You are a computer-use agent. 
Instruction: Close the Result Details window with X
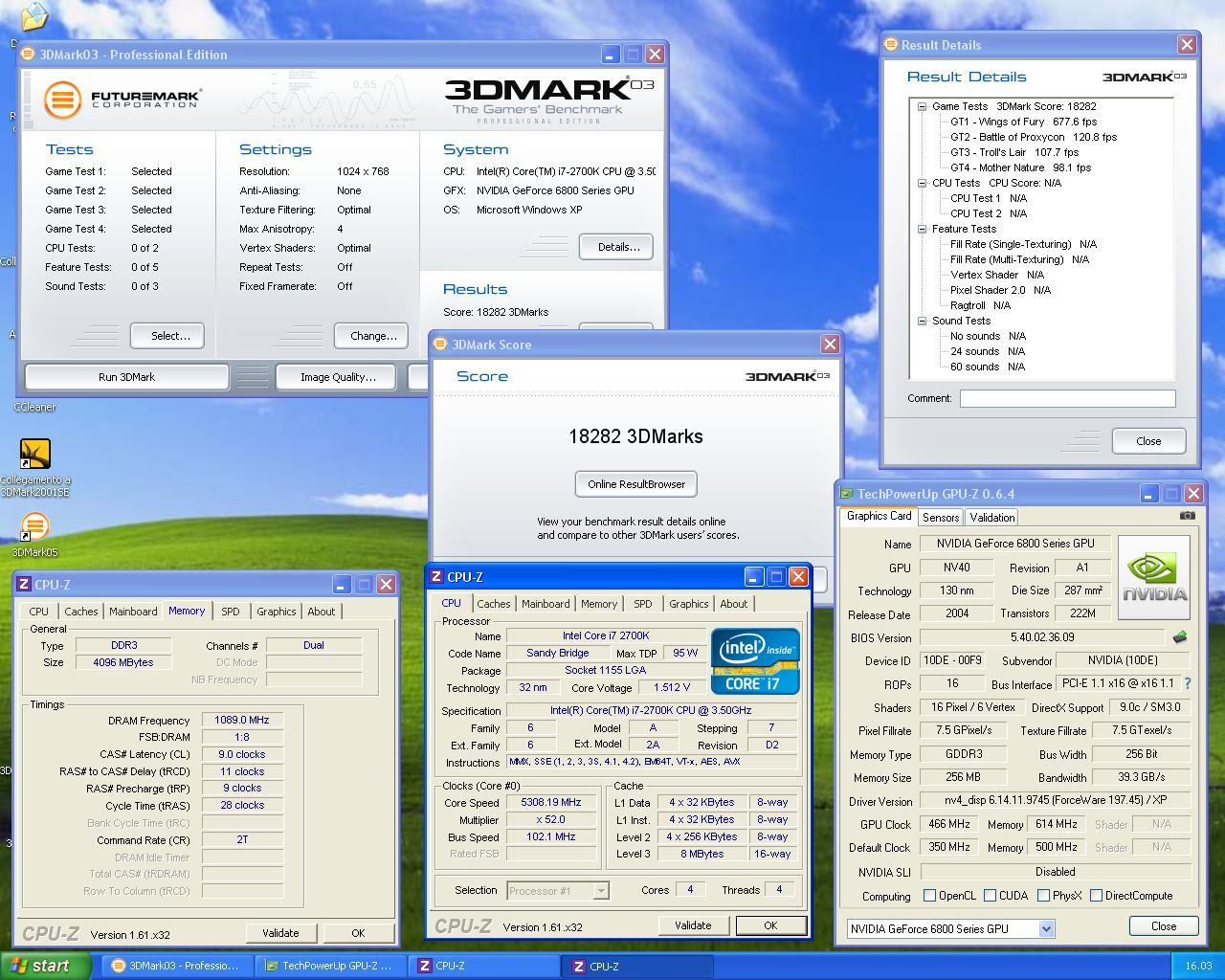(1187, 44)
